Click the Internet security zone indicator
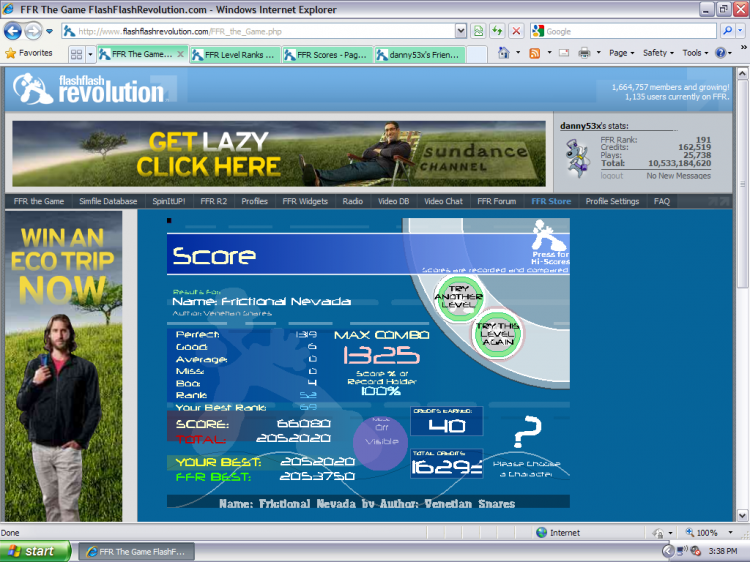The width and height of the screenshot is (750, 562). click(x=558, y=532)
